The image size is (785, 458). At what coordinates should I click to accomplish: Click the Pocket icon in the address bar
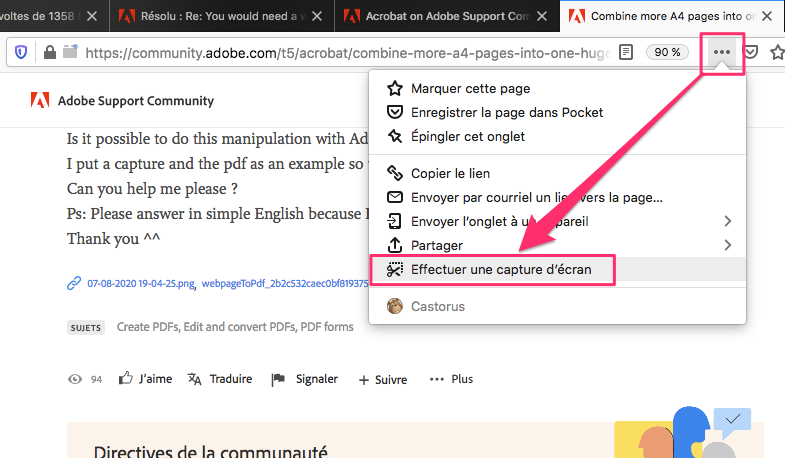tap(750, 52)
